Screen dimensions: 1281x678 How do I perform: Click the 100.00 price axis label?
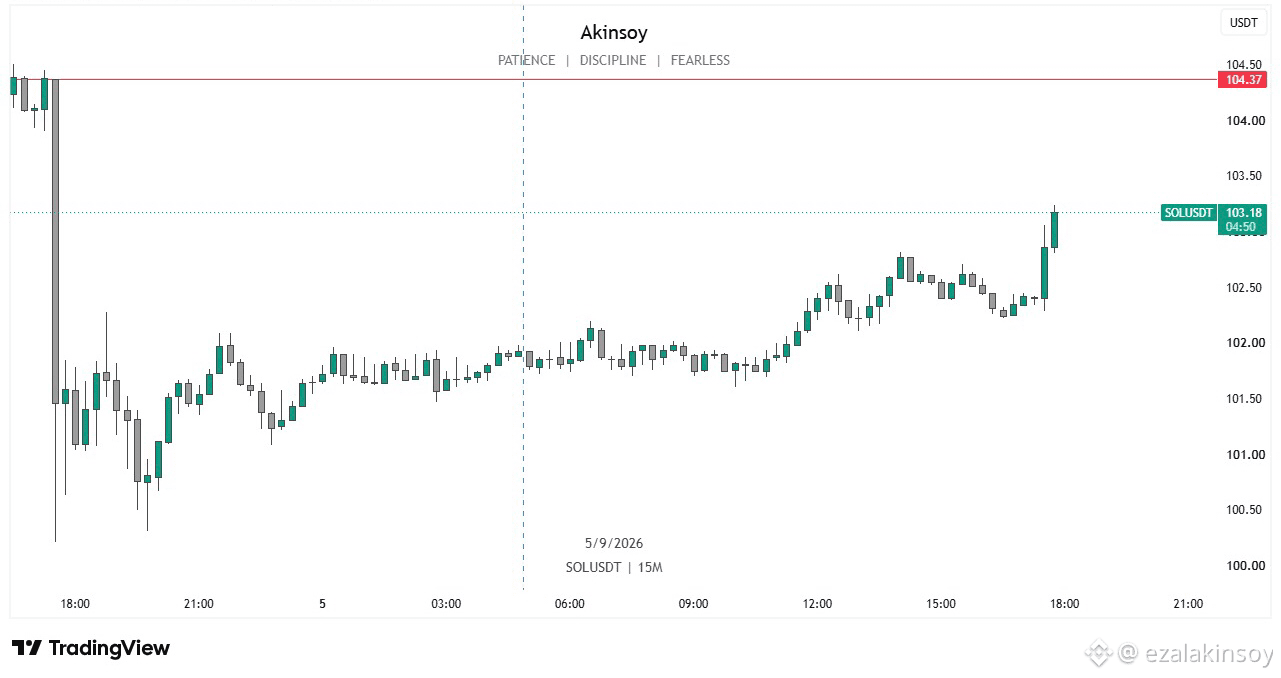[x=1245, y=566]
